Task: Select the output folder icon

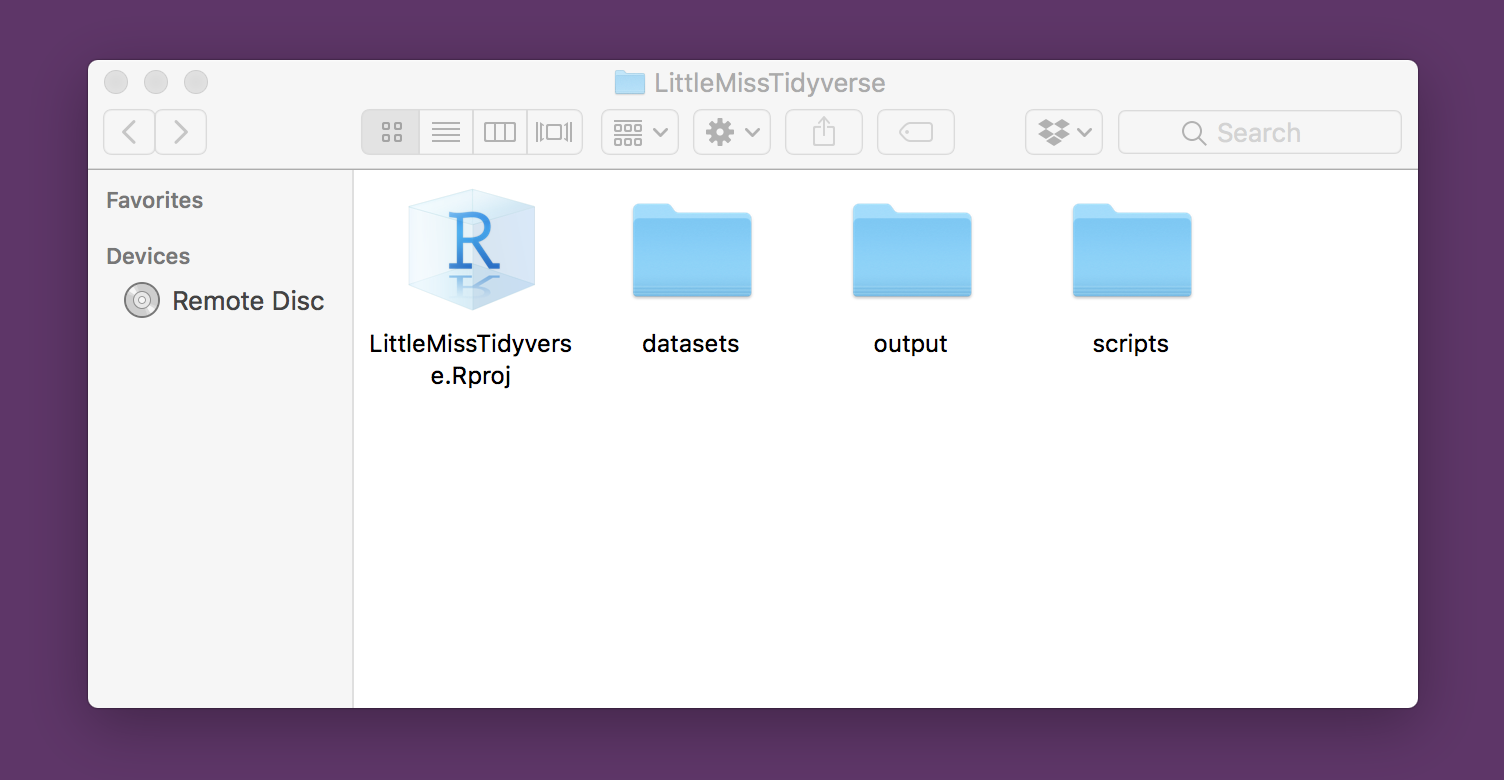Action: point(912,251)
